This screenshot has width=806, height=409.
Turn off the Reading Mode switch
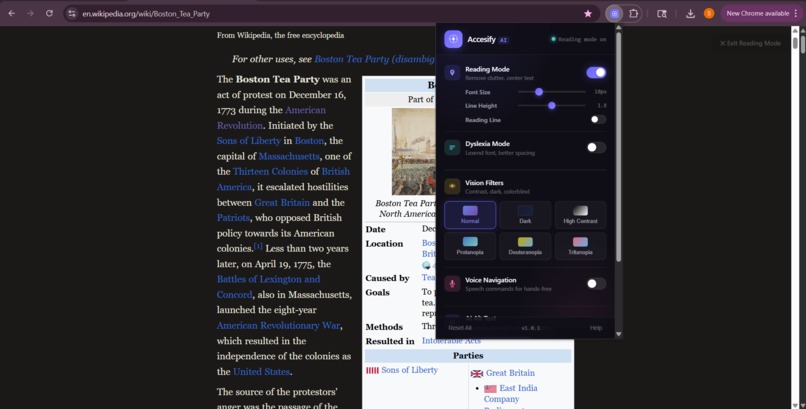pos(596,72)
